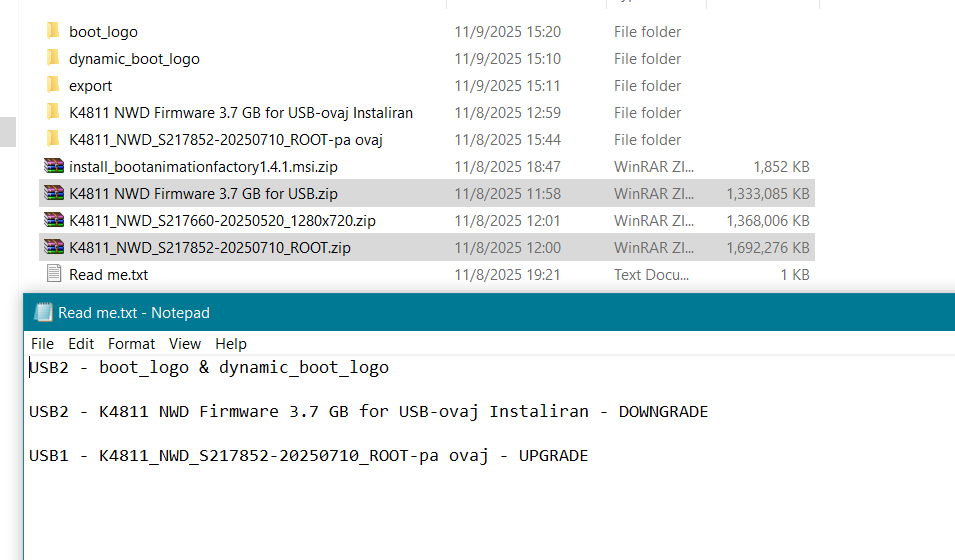Click the date 11/8/2025 12:00
This screenshot has height=560, width=955.
(x=507, y=248)
